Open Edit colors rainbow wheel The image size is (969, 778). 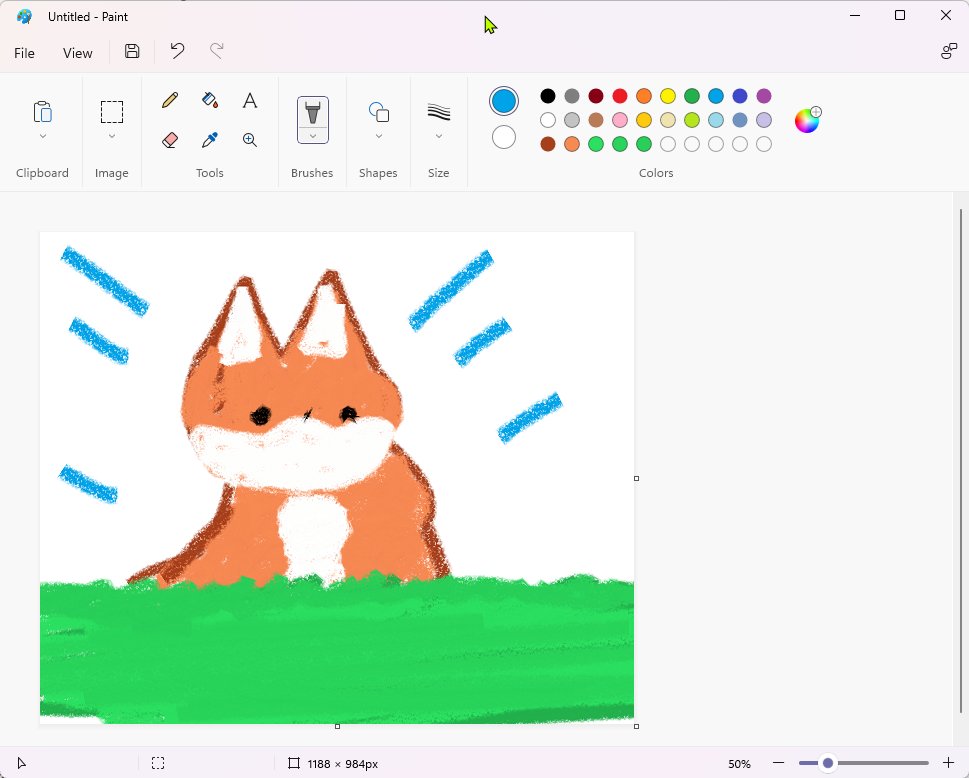pos(808,119)
